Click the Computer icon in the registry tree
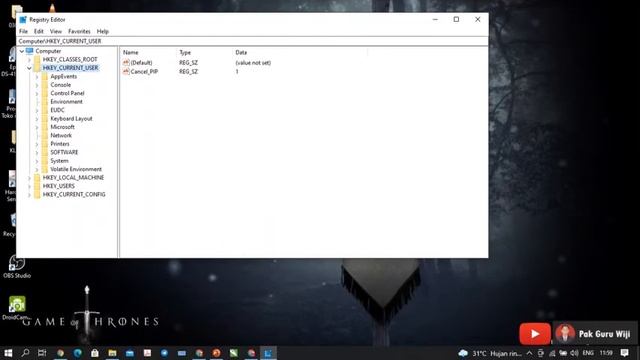Screen dimensions: 640x360 29,51
